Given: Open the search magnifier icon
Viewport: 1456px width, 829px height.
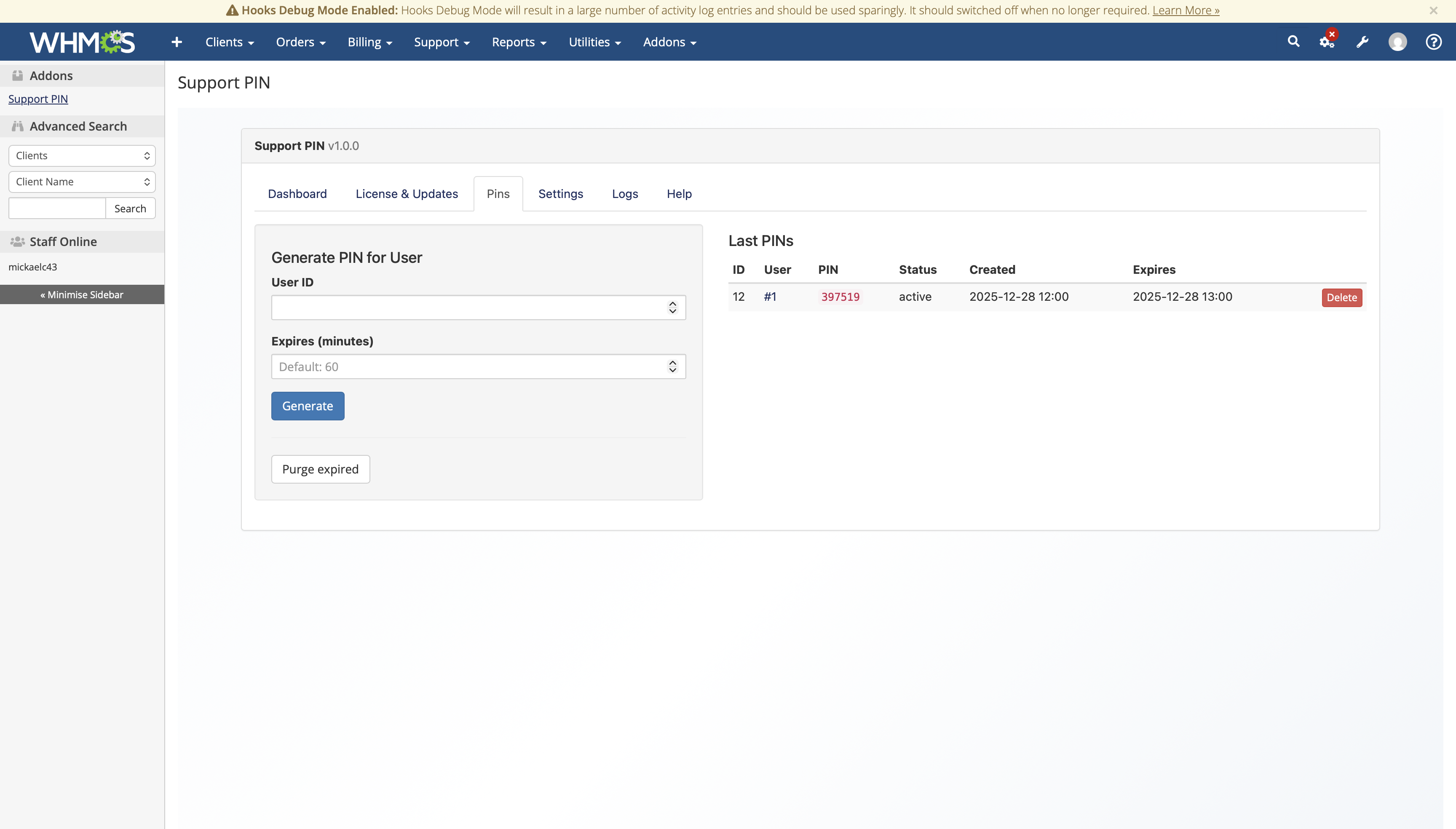Looking at the screenshot, I should click(1293, 42).
